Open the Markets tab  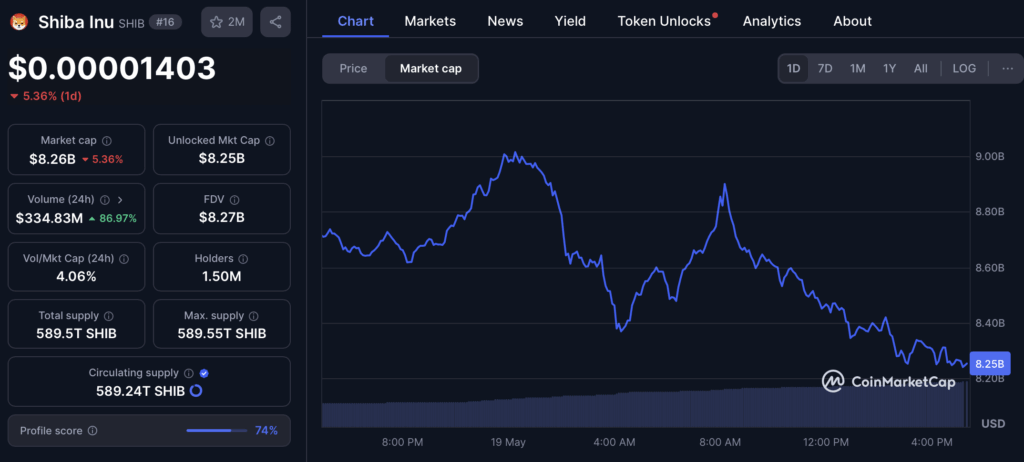[x=430, y=21]
